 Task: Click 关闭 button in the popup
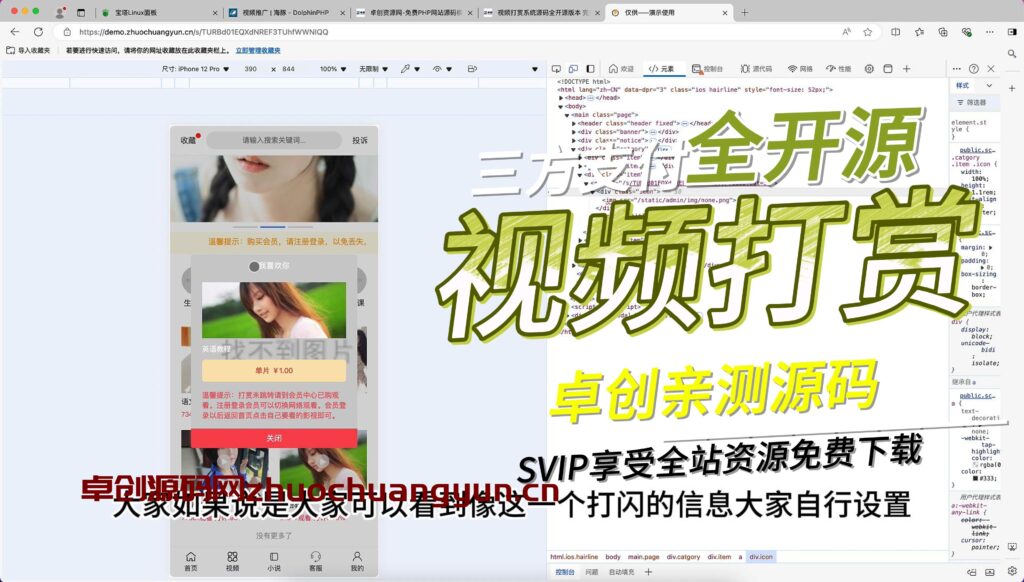click(x=274, y=438)
